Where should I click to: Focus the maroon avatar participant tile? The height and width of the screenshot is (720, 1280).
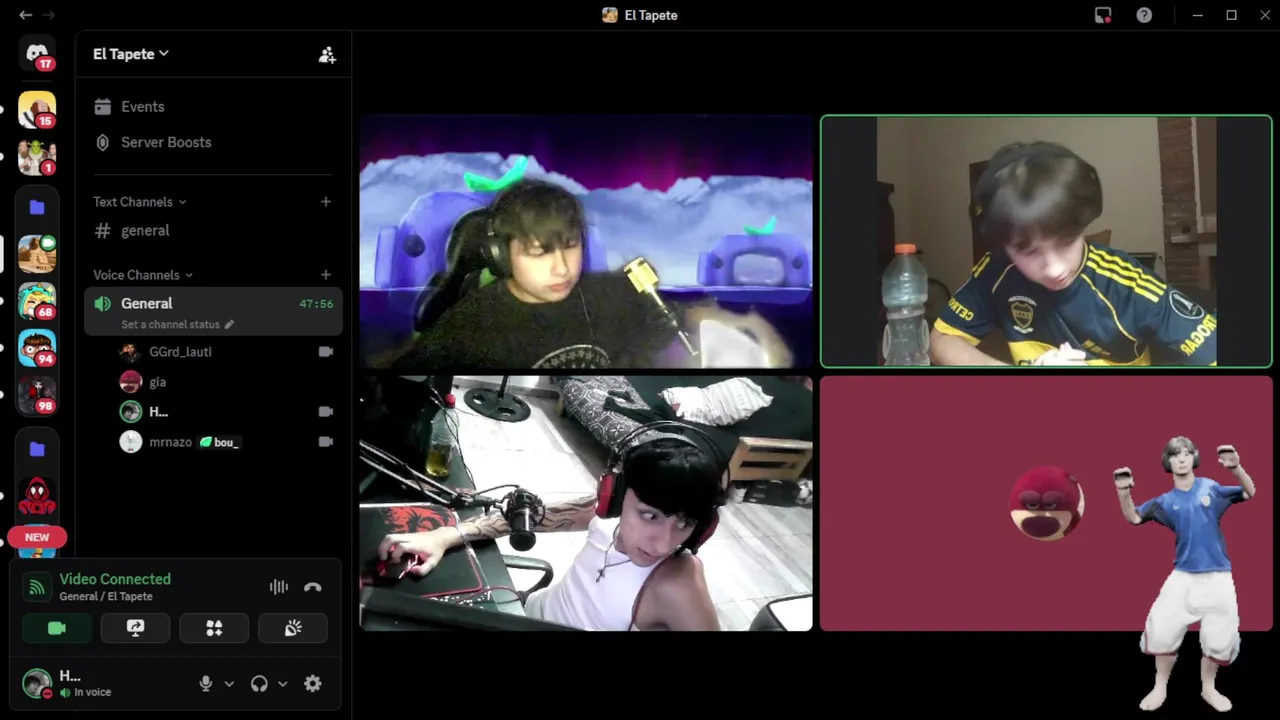click(1046, 504)
